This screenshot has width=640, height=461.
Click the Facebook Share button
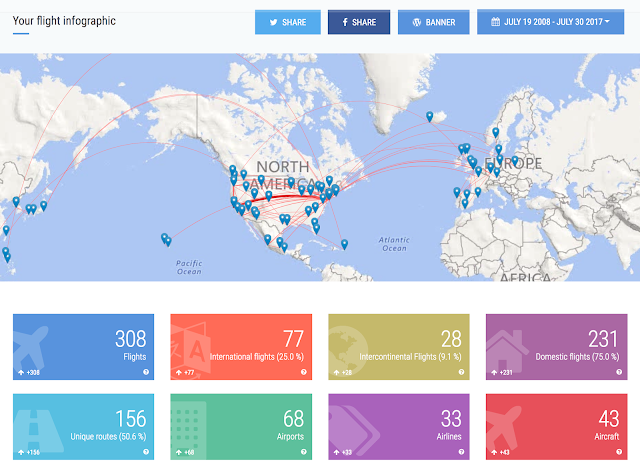click(359, 22)
